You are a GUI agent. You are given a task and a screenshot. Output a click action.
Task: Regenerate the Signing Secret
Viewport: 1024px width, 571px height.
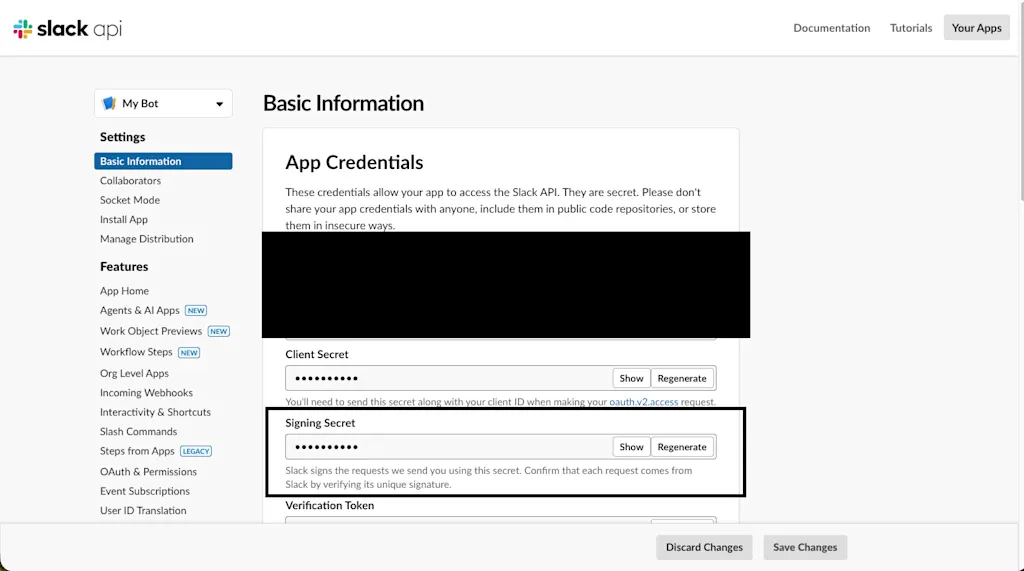tap(682, 447)
